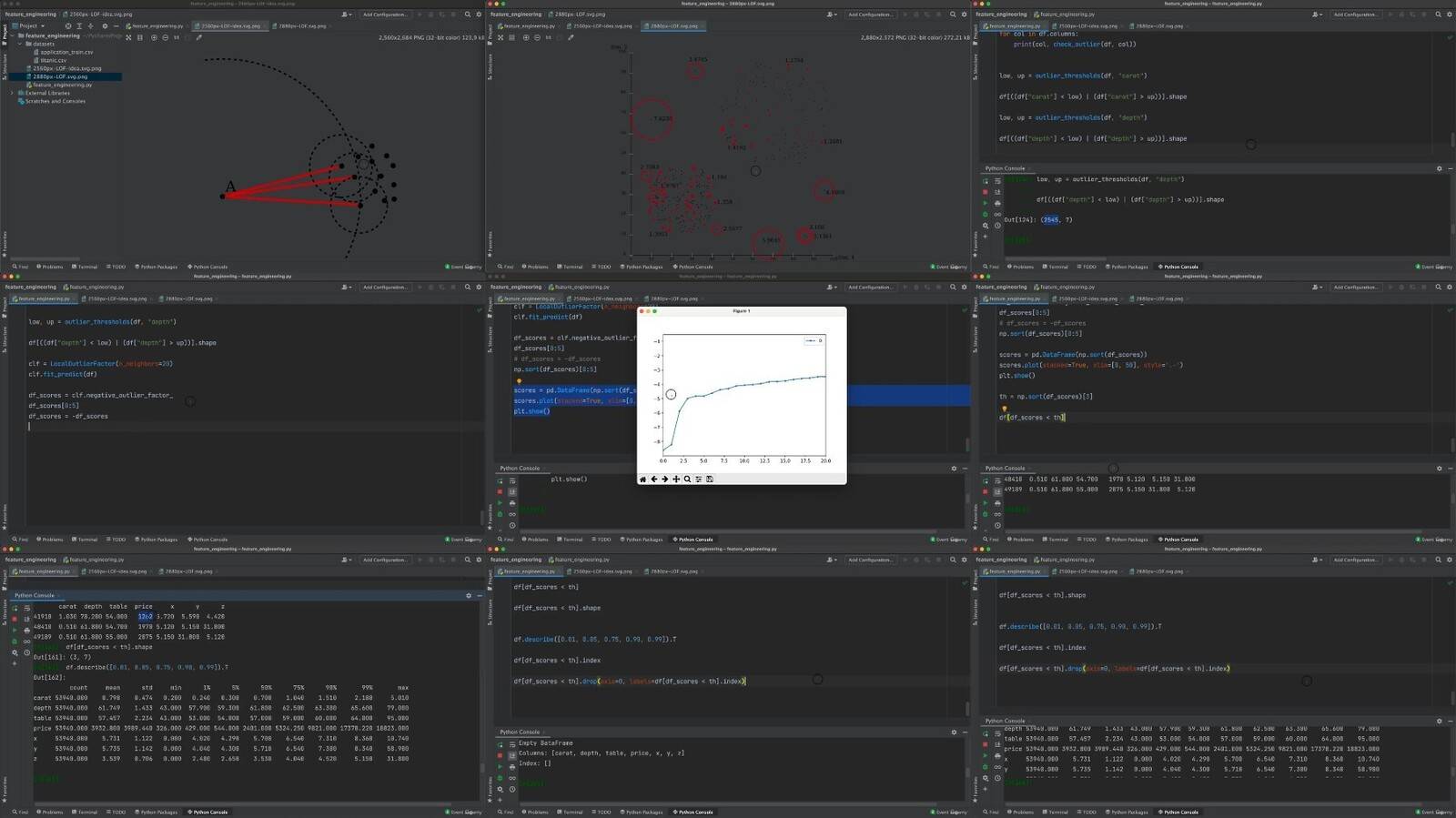
Task: Click Collapse All icon in Project panel header
Action: tap(91, 25)
